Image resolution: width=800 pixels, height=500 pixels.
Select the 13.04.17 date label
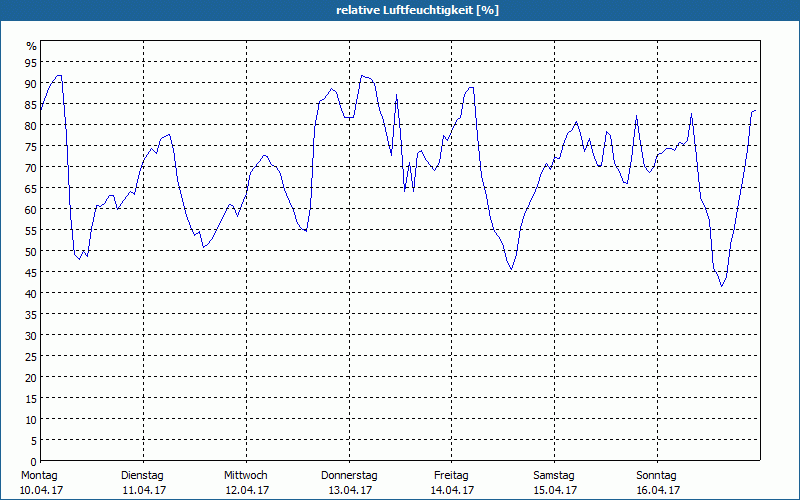(x=350, y=490)
